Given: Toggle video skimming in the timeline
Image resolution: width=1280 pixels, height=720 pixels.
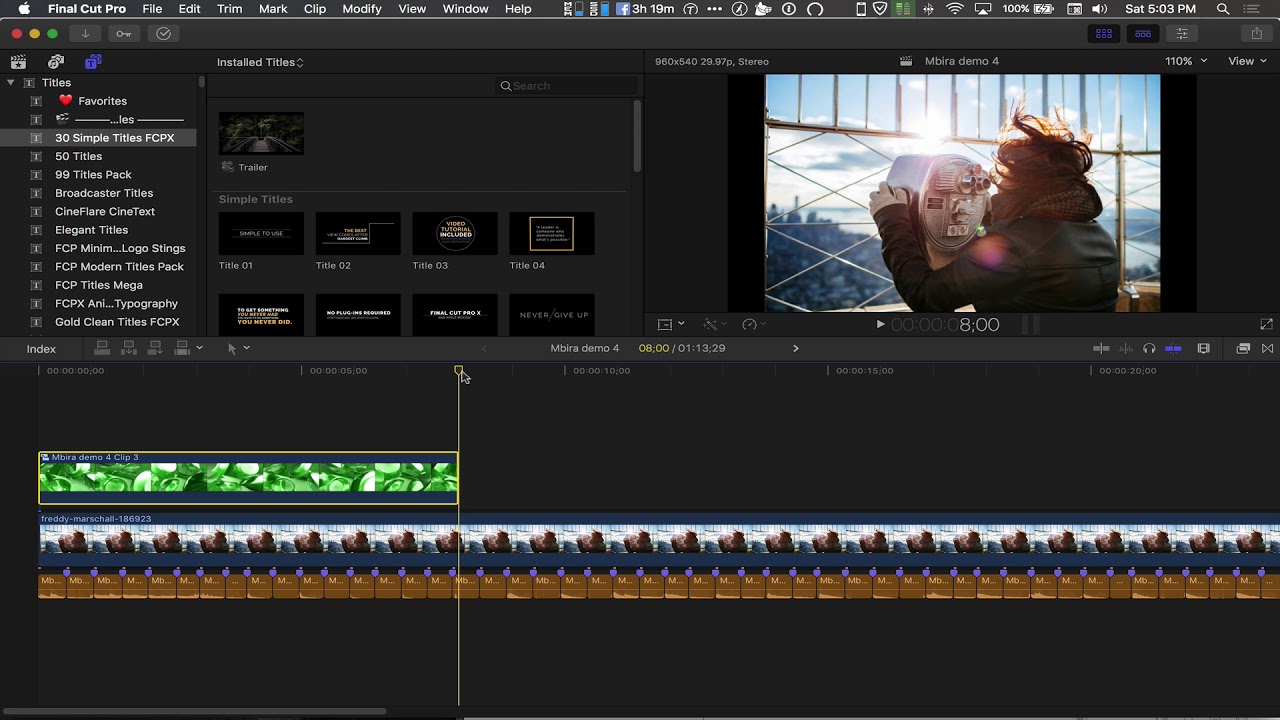Looking at the screenshot, I should pyautogui.click(x=1101, y=348).
